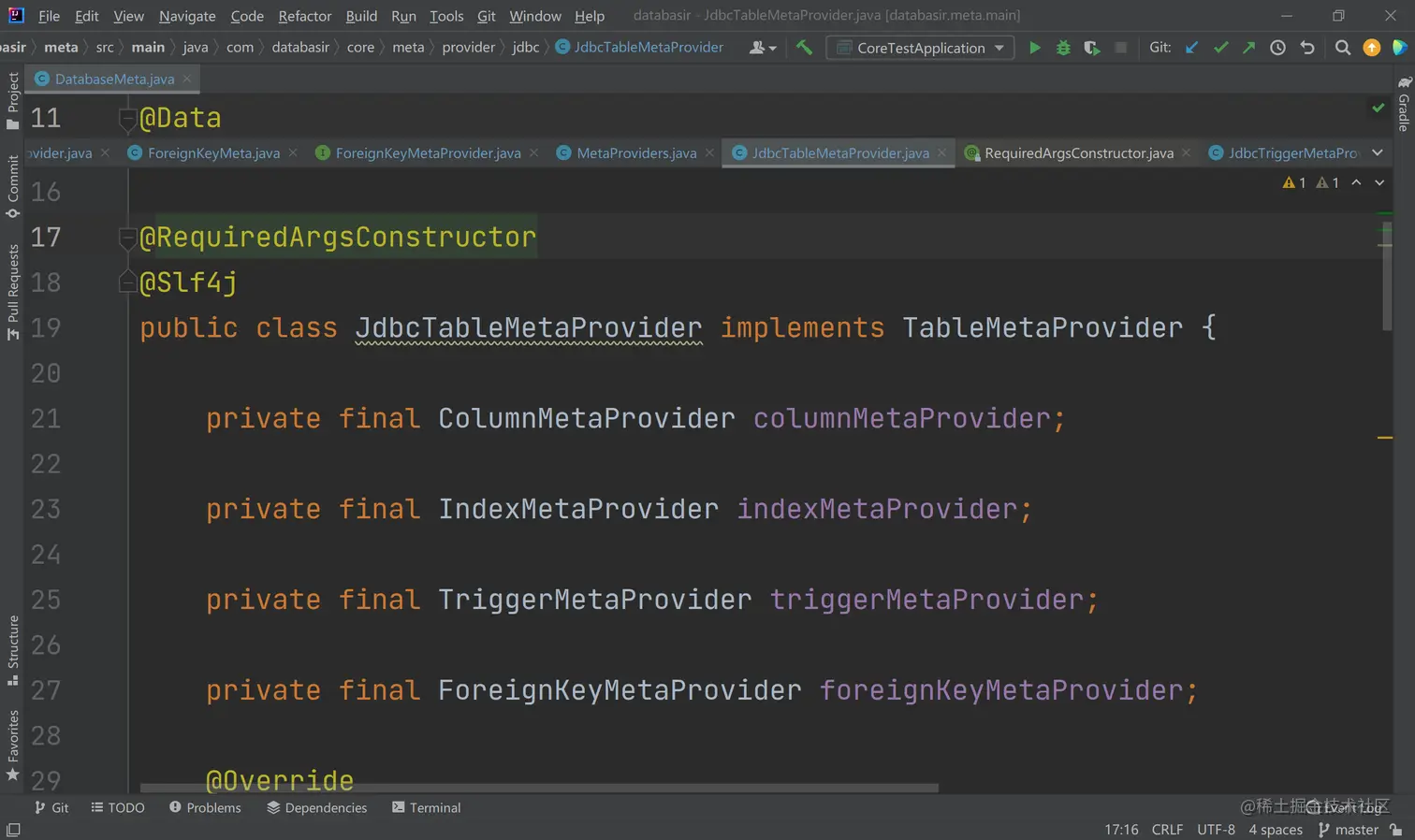The image size is (1415, 840).
Task: Change the 4 spaces indent setting
Action: tap(1276, 830)
